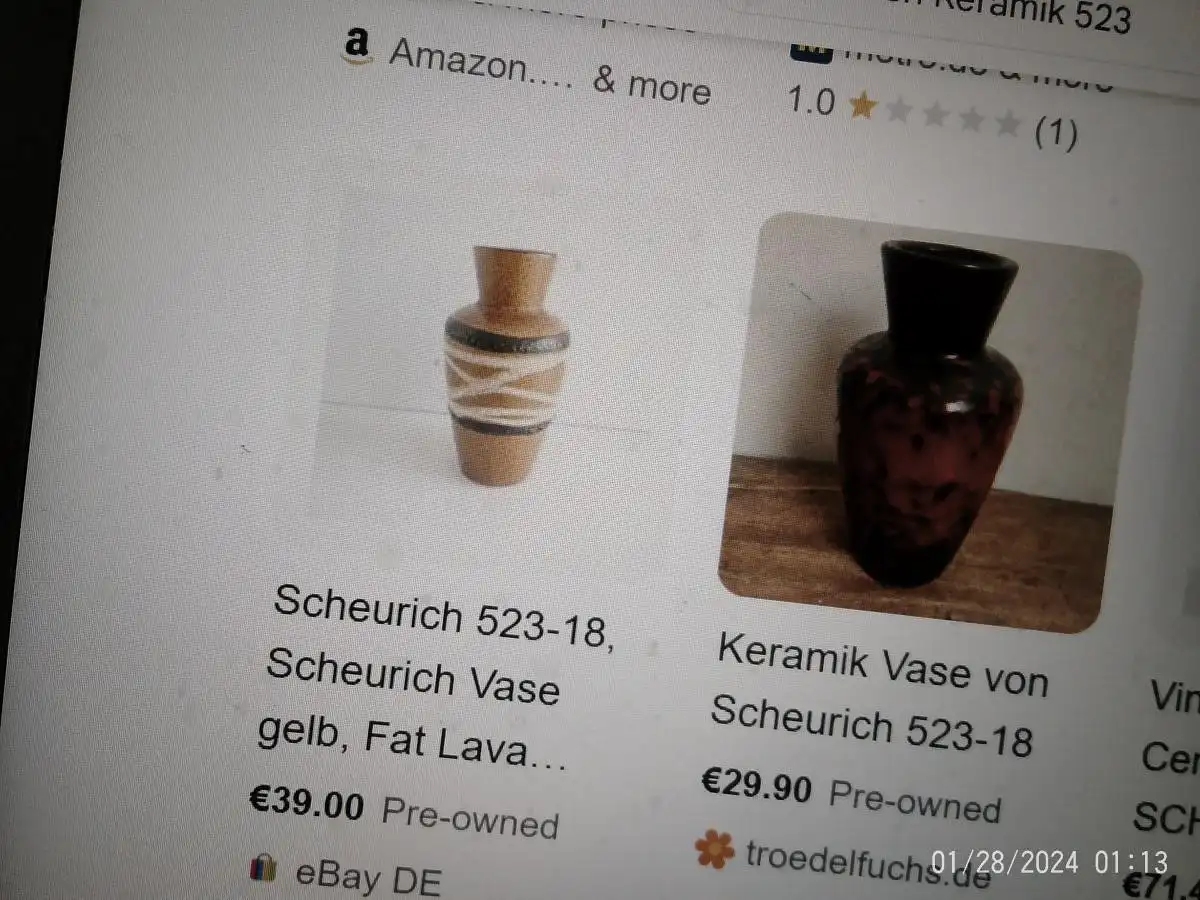The width and height of the screenshot is (1200, 900).
Task: Click the 'Amazon.... & more' seller link
Action: pyautogui.click(x=549, y=72)
